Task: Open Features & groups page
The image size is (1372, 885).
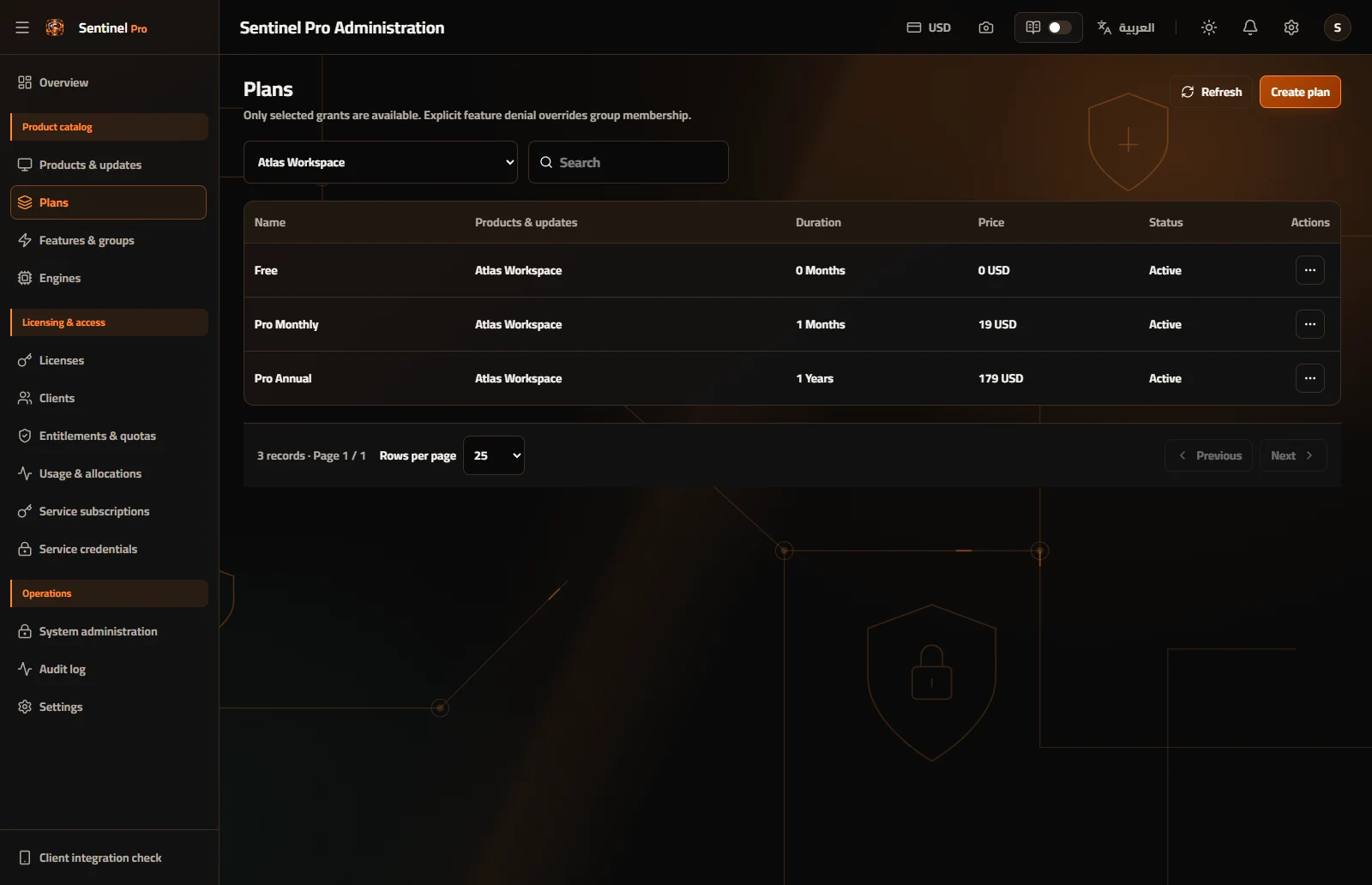Action: coord(108,240)
